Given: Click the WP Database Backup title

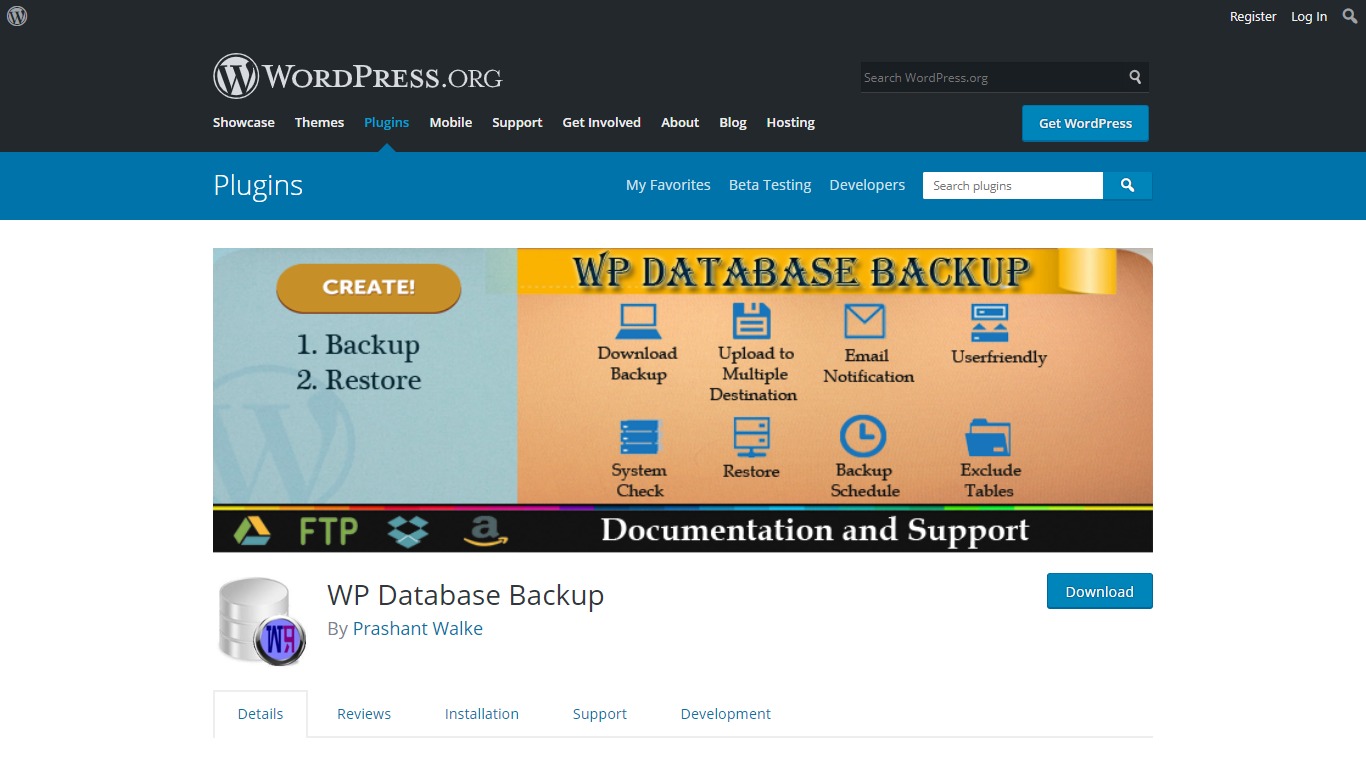Looking at the screenshot, I should pos(466,595).
